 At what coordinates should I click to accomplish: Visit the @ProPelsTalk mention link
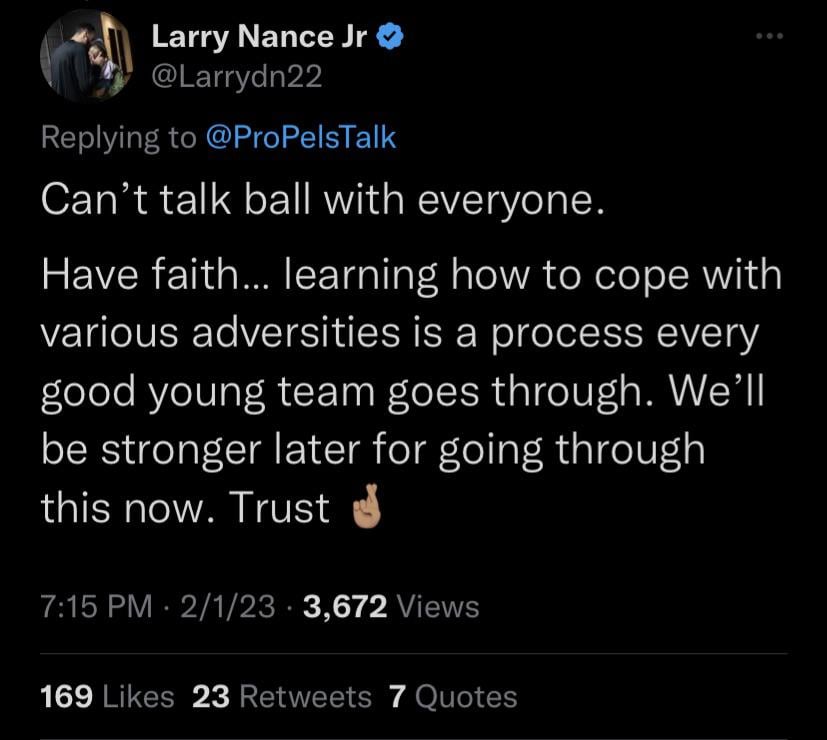tap(301, 137)
